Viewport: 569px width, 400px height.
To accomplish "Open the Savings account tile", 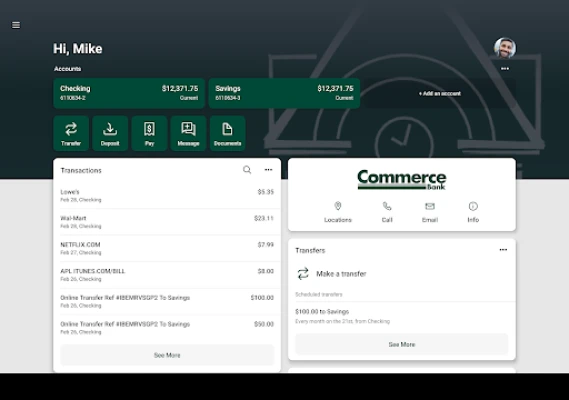I will 284,93.
